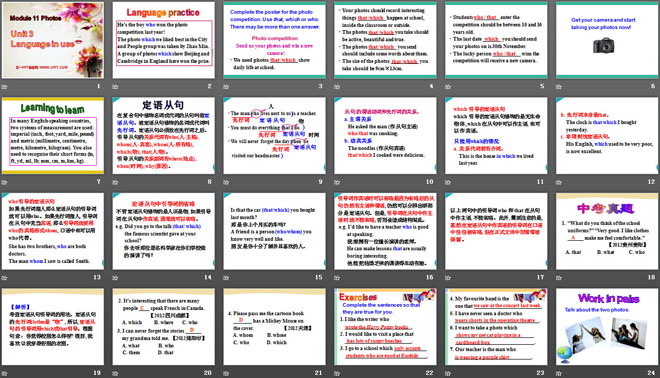The width and height of the screenshot is (660, 378).
Task: Click the animation star icon under slide 22
Action: (337, 373)
